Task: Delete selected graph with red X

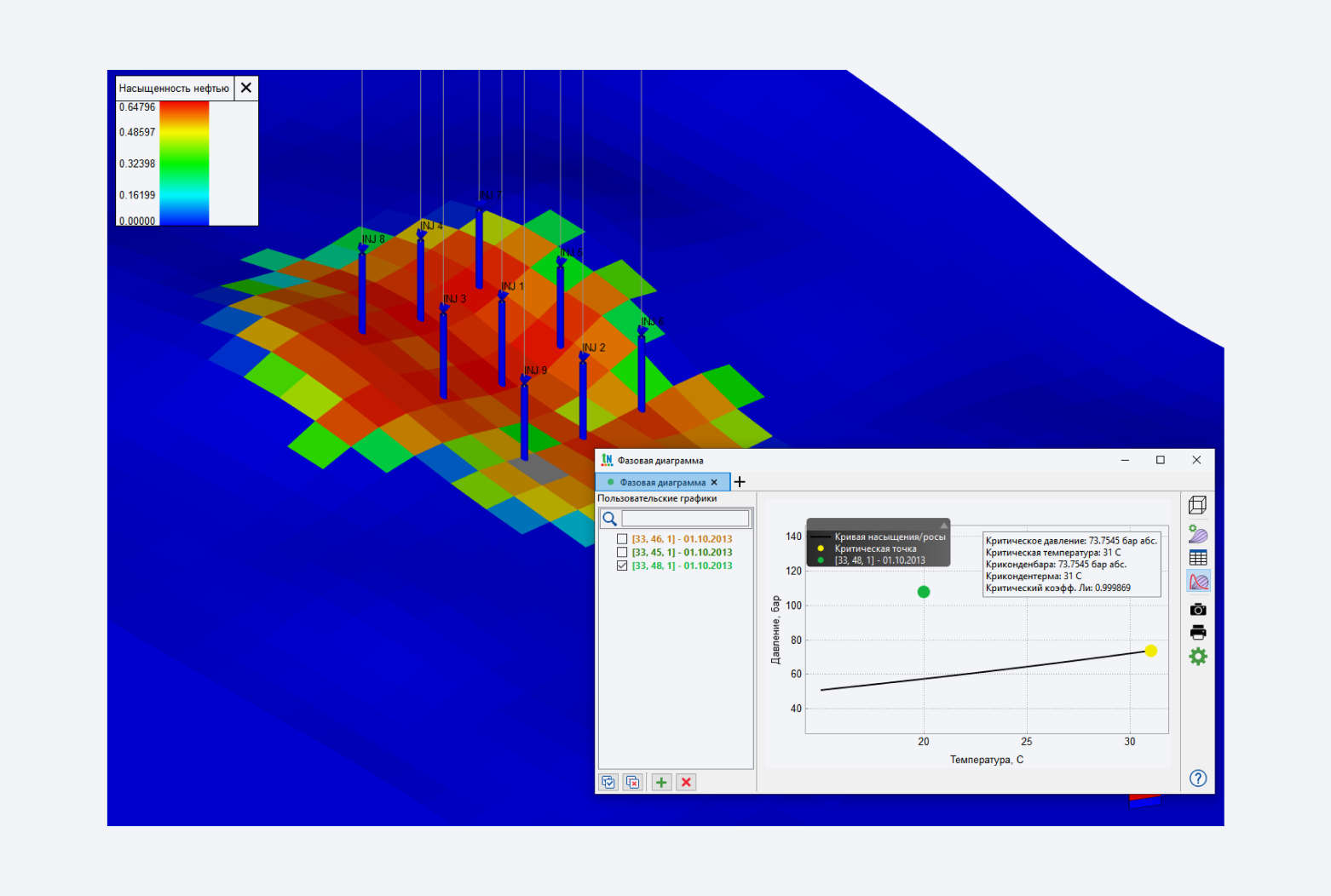Action: click(686, 782)
